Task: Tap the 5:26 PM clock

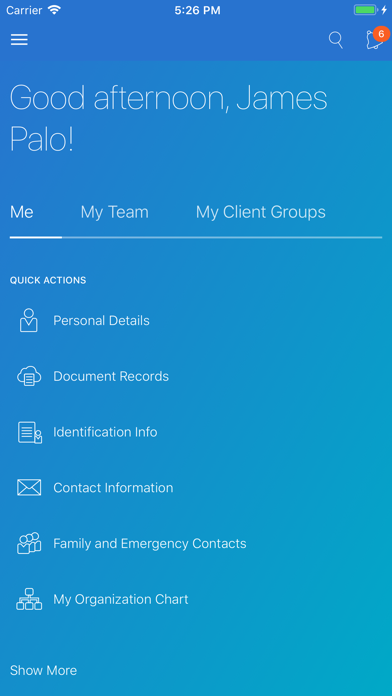Action: (197, 10)
